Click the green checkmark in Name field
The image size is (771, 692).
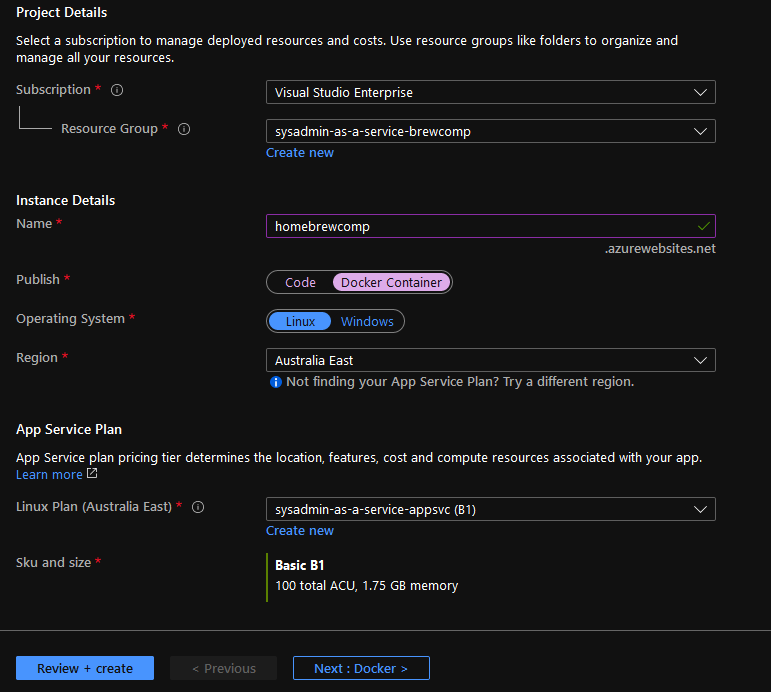coord(704,226)
